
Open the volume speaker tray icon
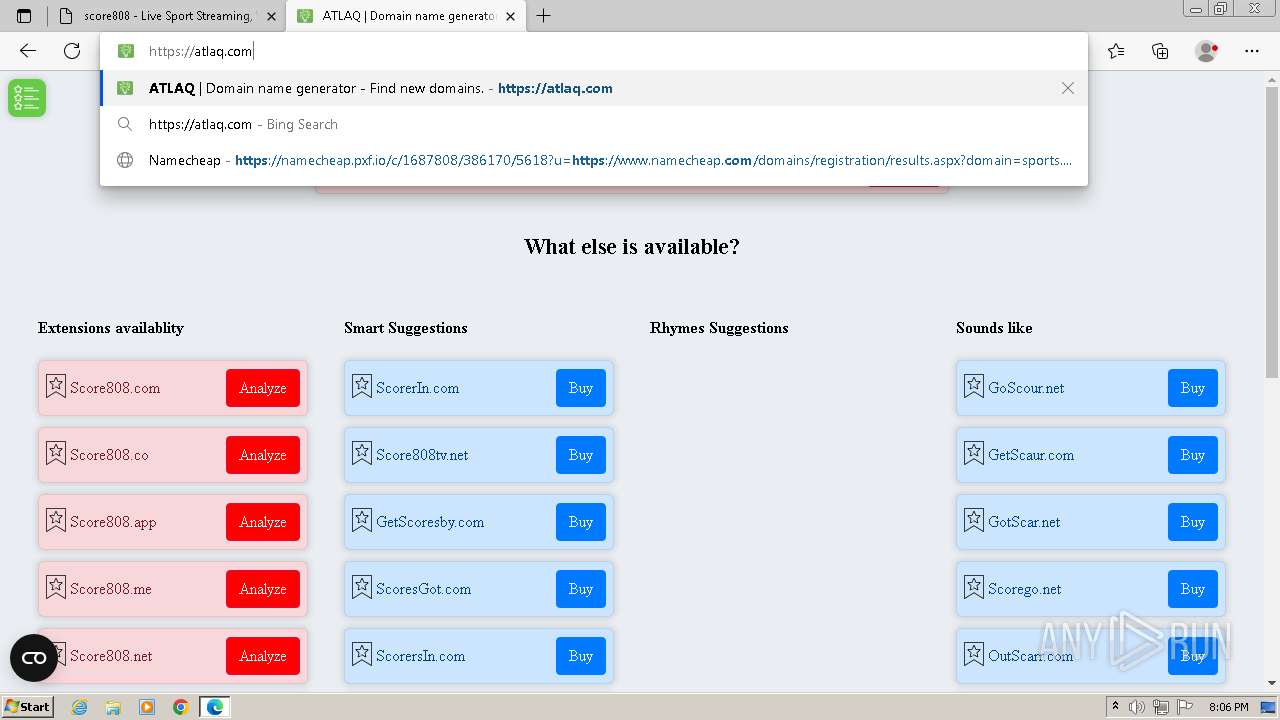[x=1137, y=707]
